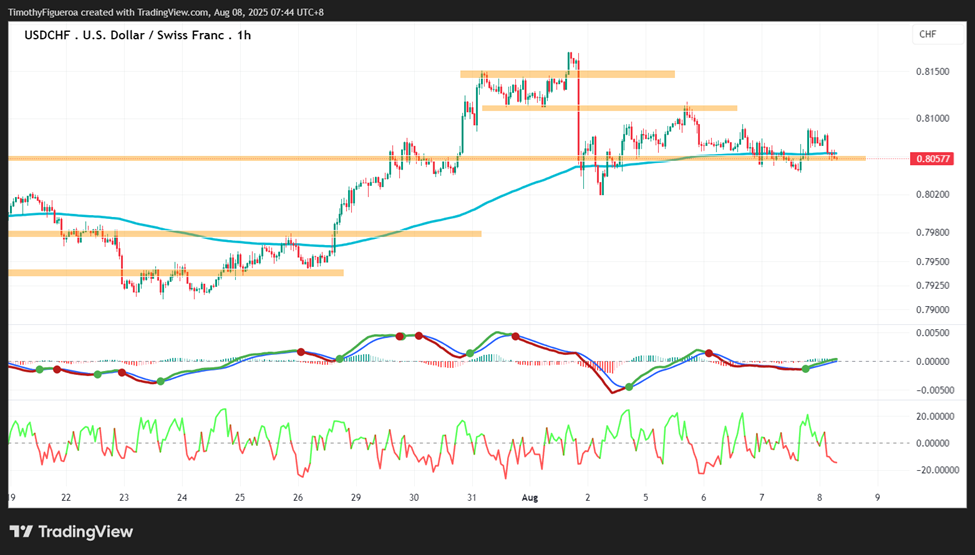Click the TradingView.com attribution text at top
This screenshot has width=975, height=555.
tap(173, 12)
